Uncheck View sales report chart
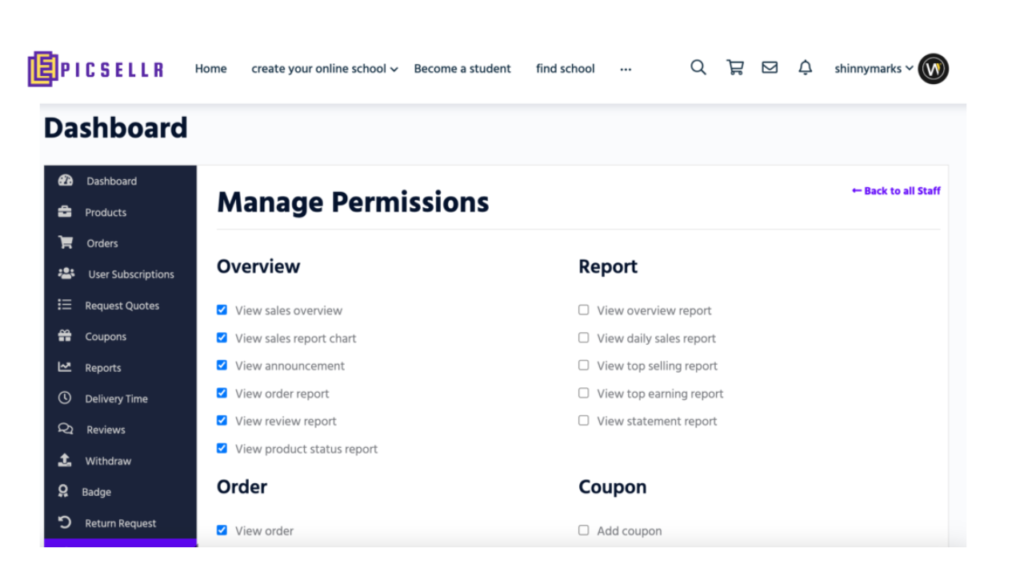The image size is (1024, 576). (x=222, y=338)
